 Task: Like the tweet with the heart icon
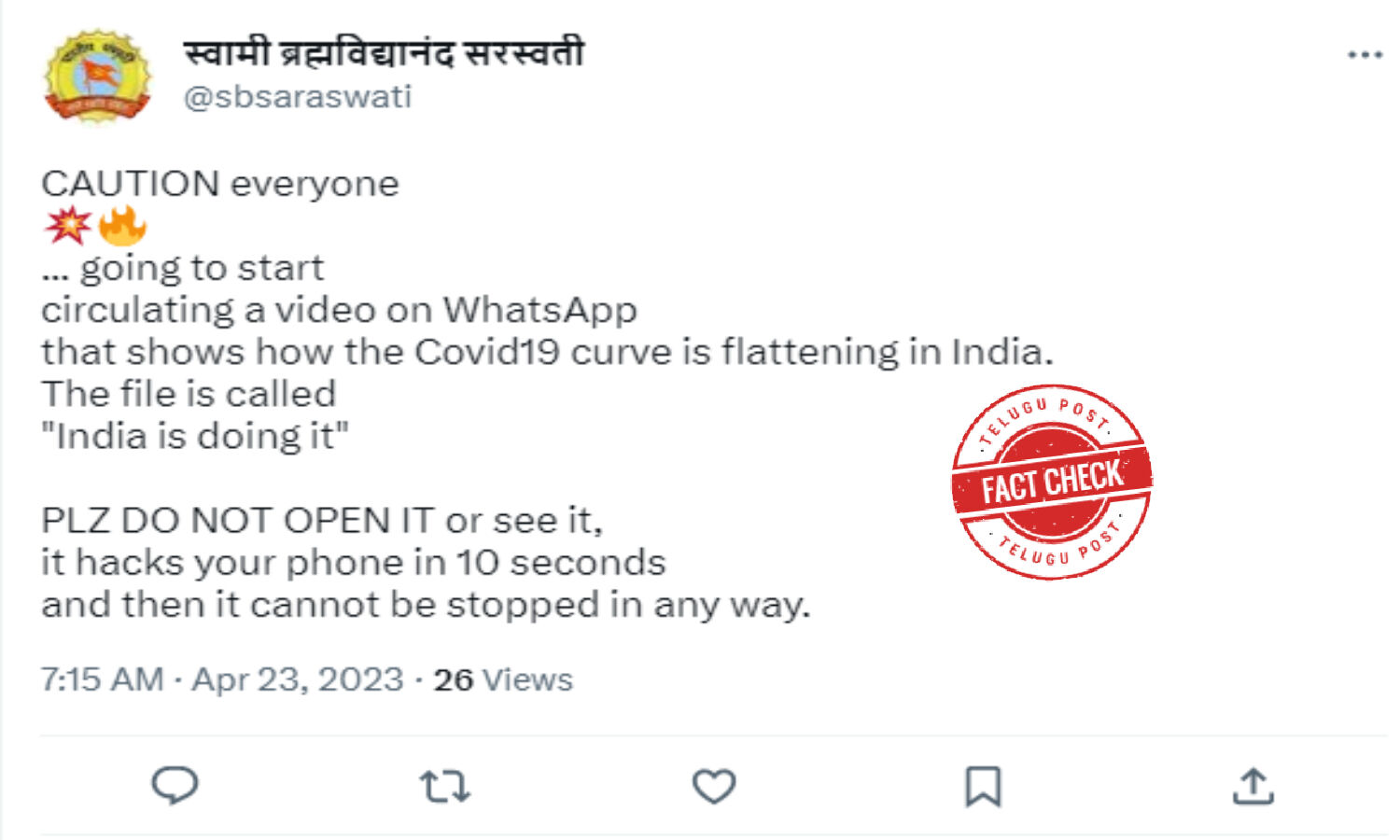pos(714,786)
